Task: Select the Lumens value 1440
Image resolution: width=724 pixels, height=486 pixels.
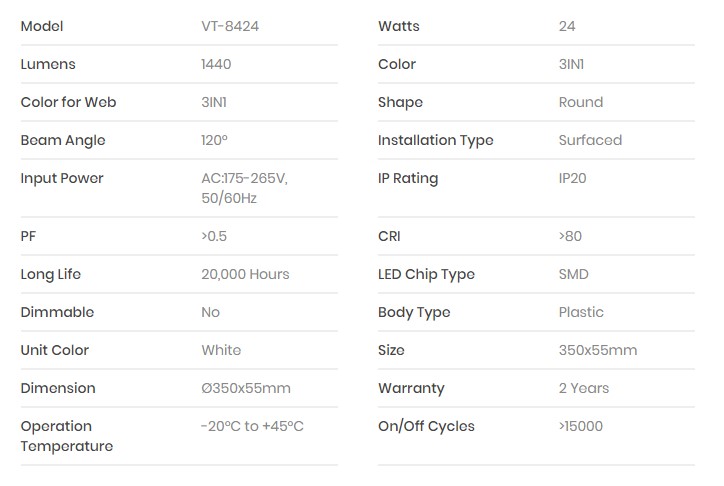Action: tap(216, 64)
